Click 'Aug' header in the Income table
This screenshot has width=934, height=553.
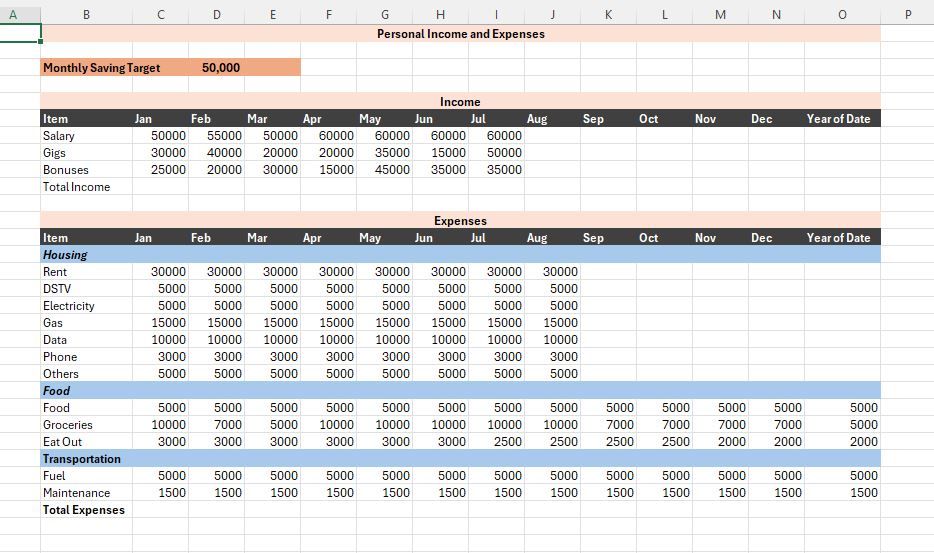(537, 119)
